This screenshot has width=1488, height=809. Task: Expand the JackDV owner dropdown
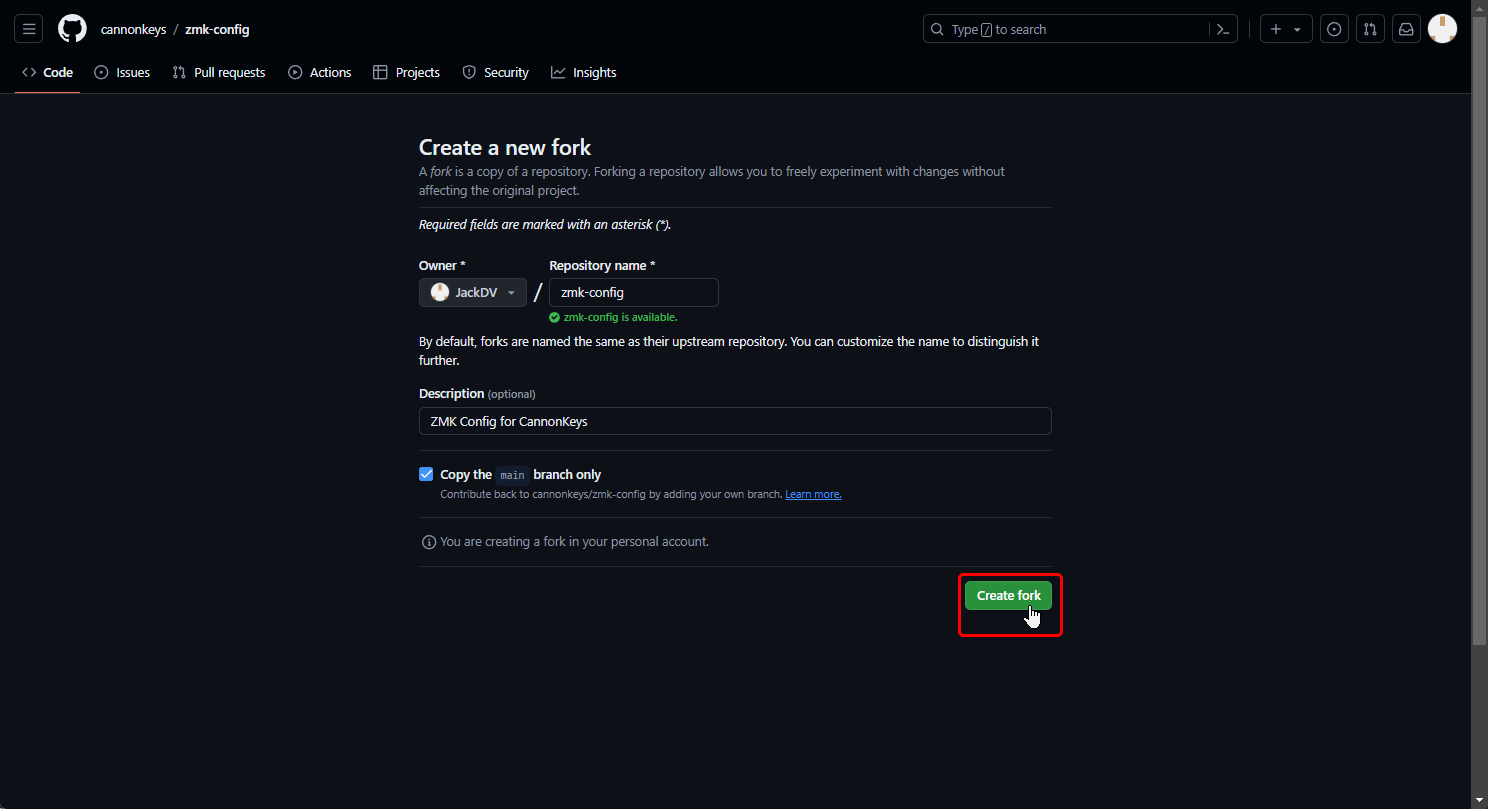coord(472,293)
